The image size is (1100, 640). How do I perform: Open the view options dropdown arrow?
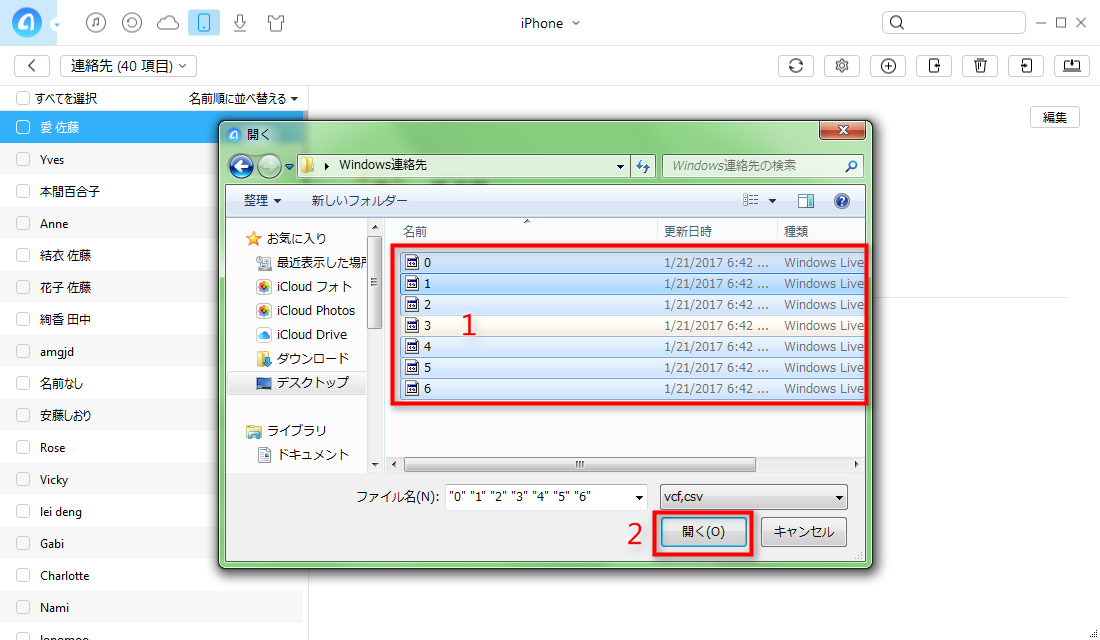(772, 201)
